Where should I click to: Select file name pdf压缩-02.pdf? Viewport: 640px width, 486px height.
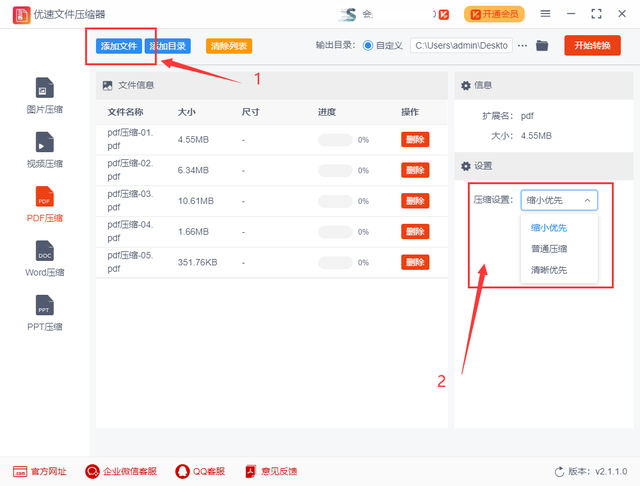[x=130, y=170]
